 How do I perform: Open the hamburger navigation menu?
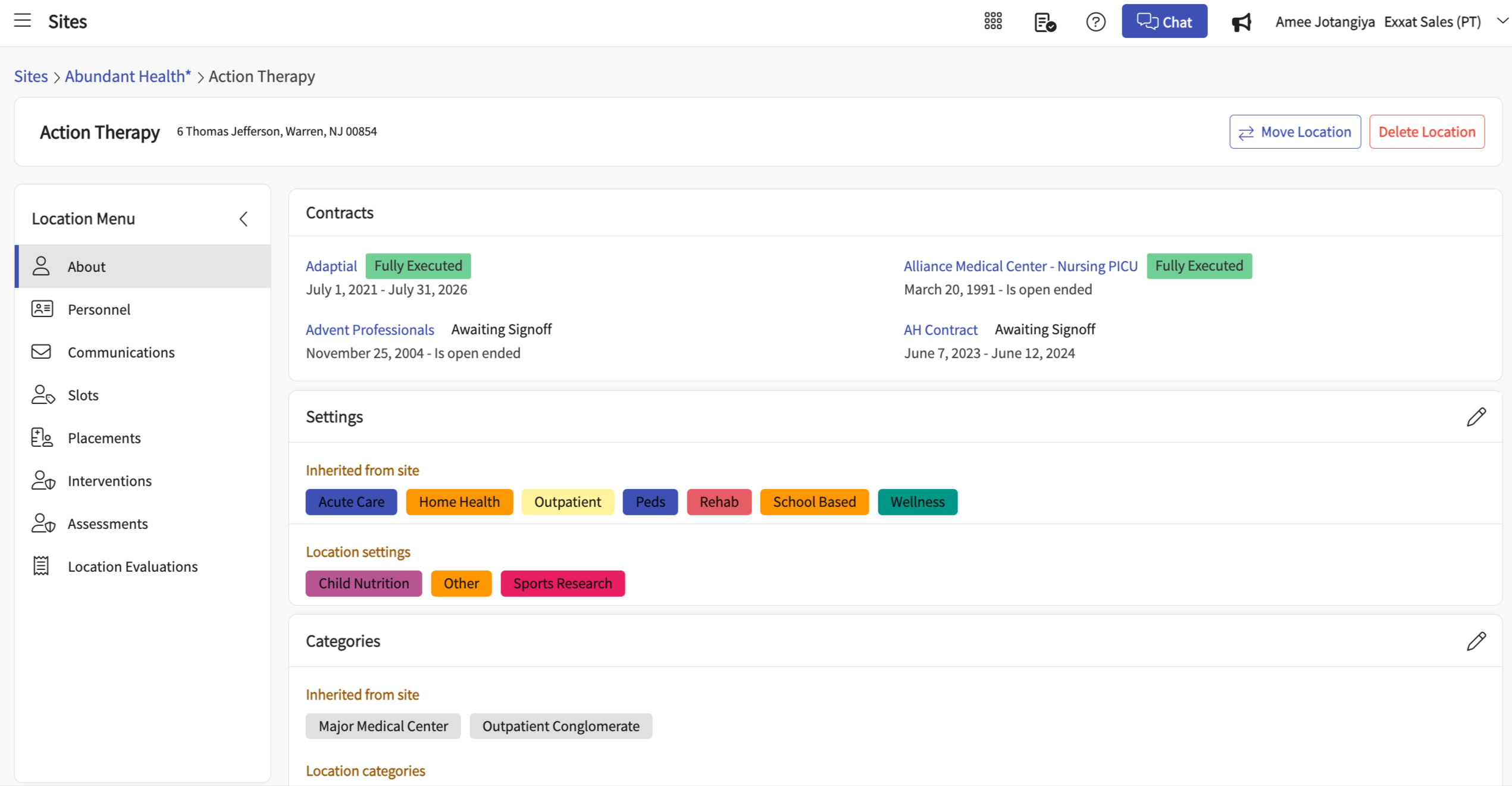23,21
